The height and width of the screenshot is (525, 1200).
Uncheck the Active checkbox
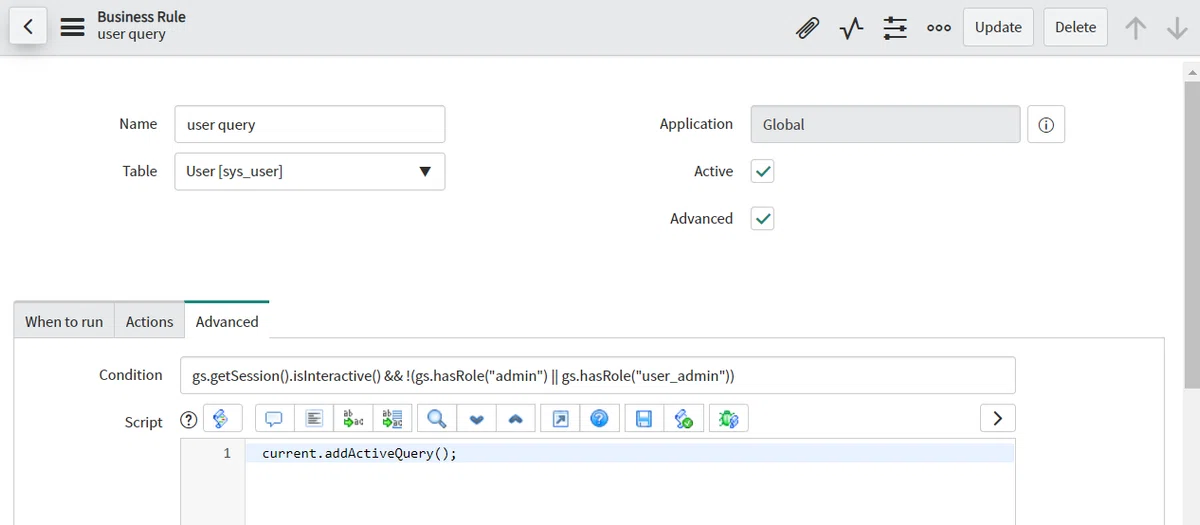(x=763, y=172)
